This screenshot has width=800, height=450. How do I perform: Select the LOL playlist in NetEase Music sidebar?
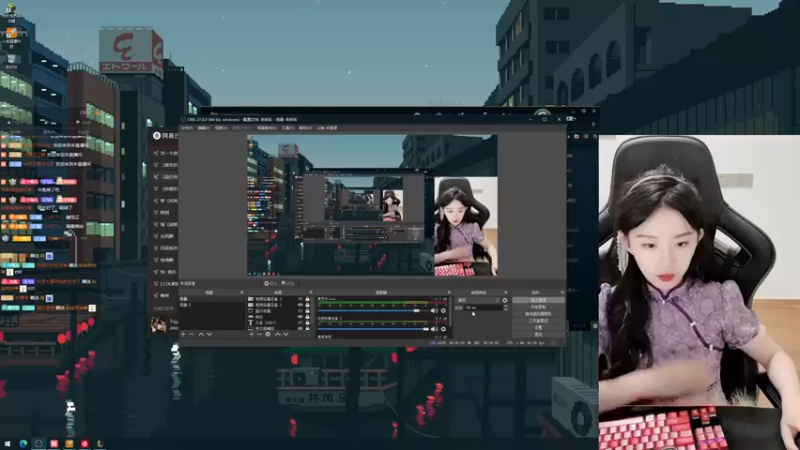[168, 284]
